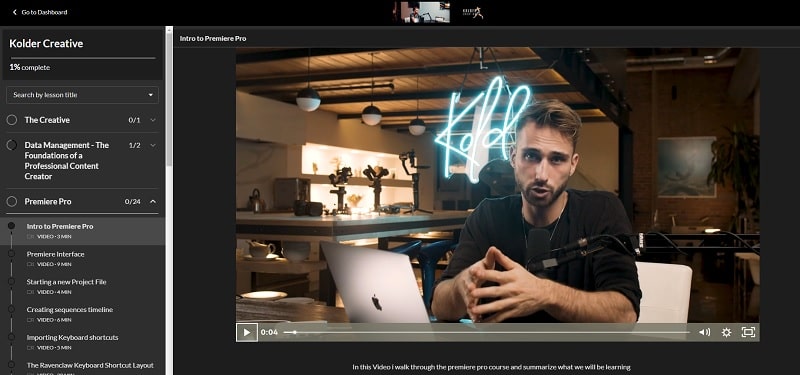Click video icon under Importing Keyboard shortcuts
Screen dimensions: 800x375
(31, 347)
